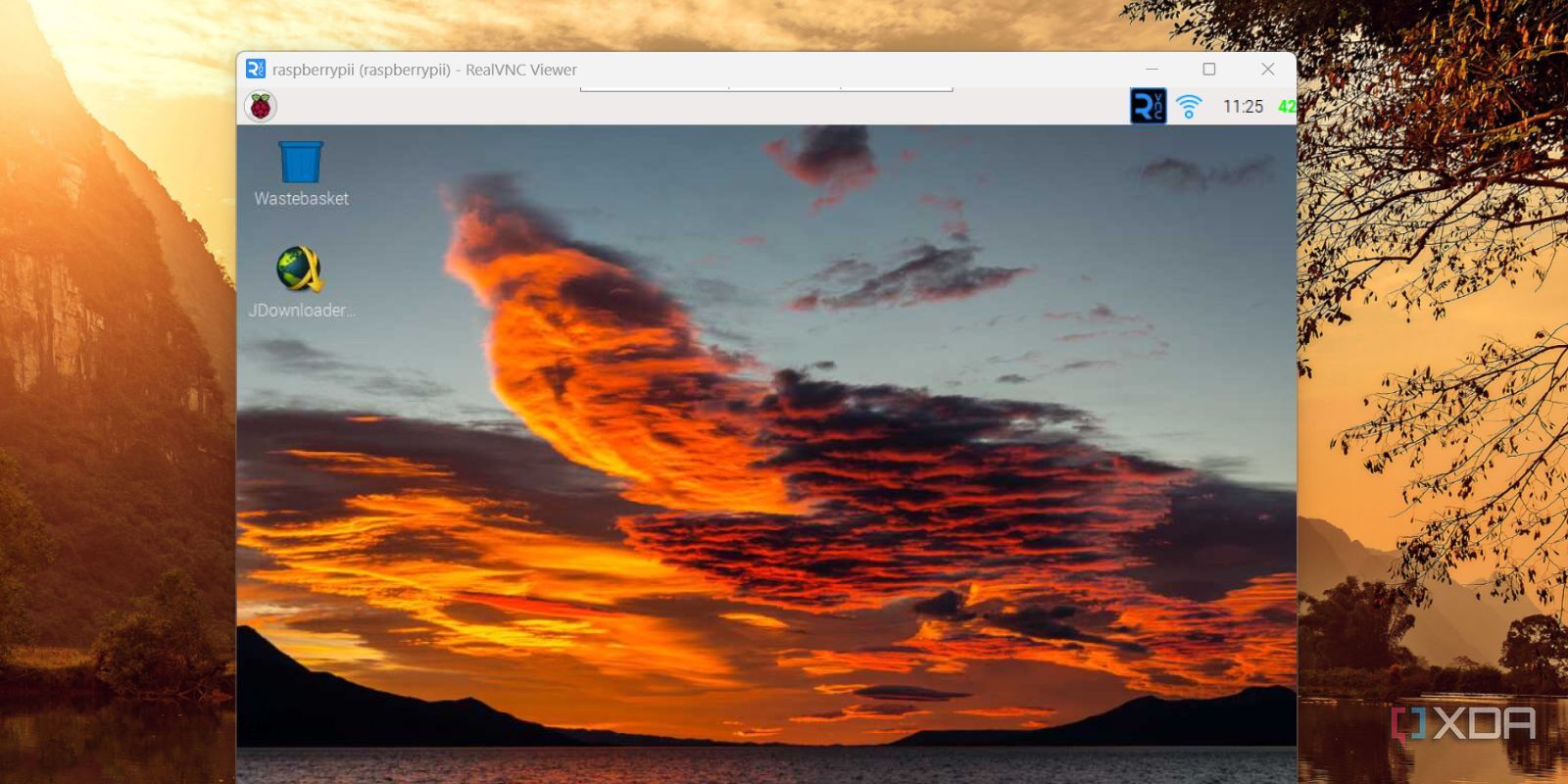1568x784 pixels.
Task: Click the RealVNC Viewer title bar icon
Action: 256,69
